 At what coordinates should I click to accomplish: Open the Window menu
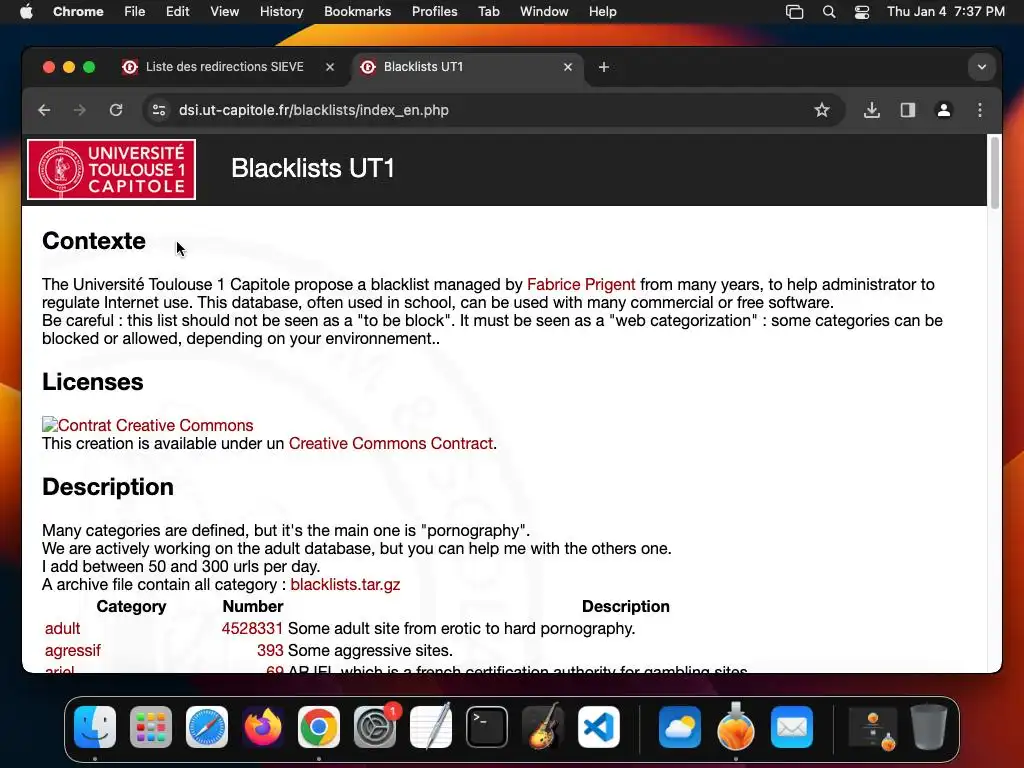544,12
